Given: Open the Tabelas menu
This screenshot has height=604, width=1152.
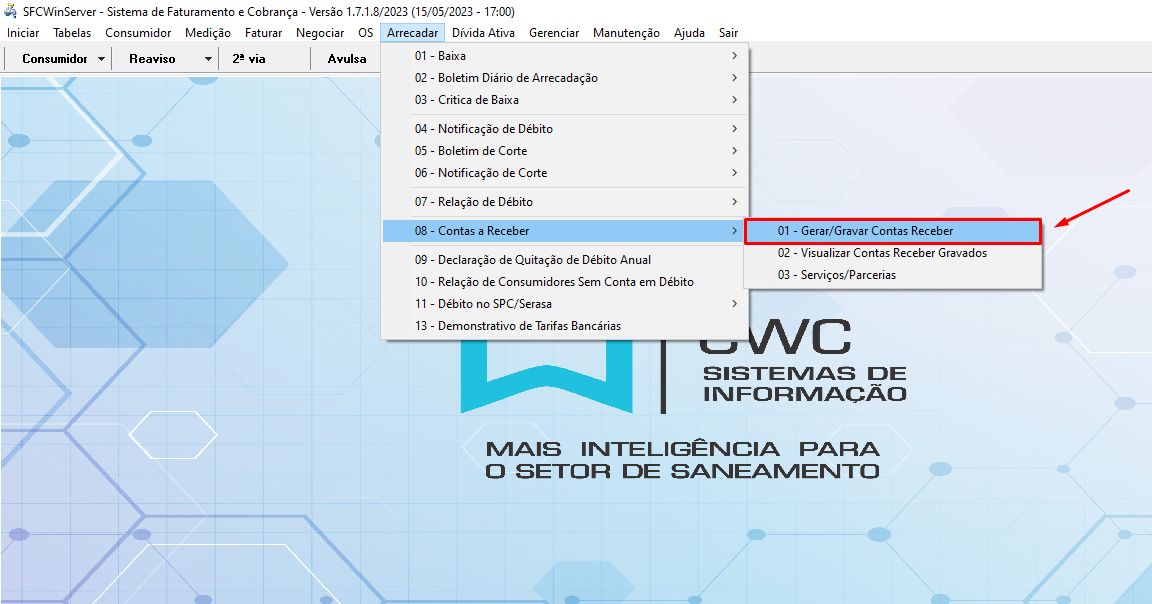Looking at the screenshot, I should (x=72, y=33).
